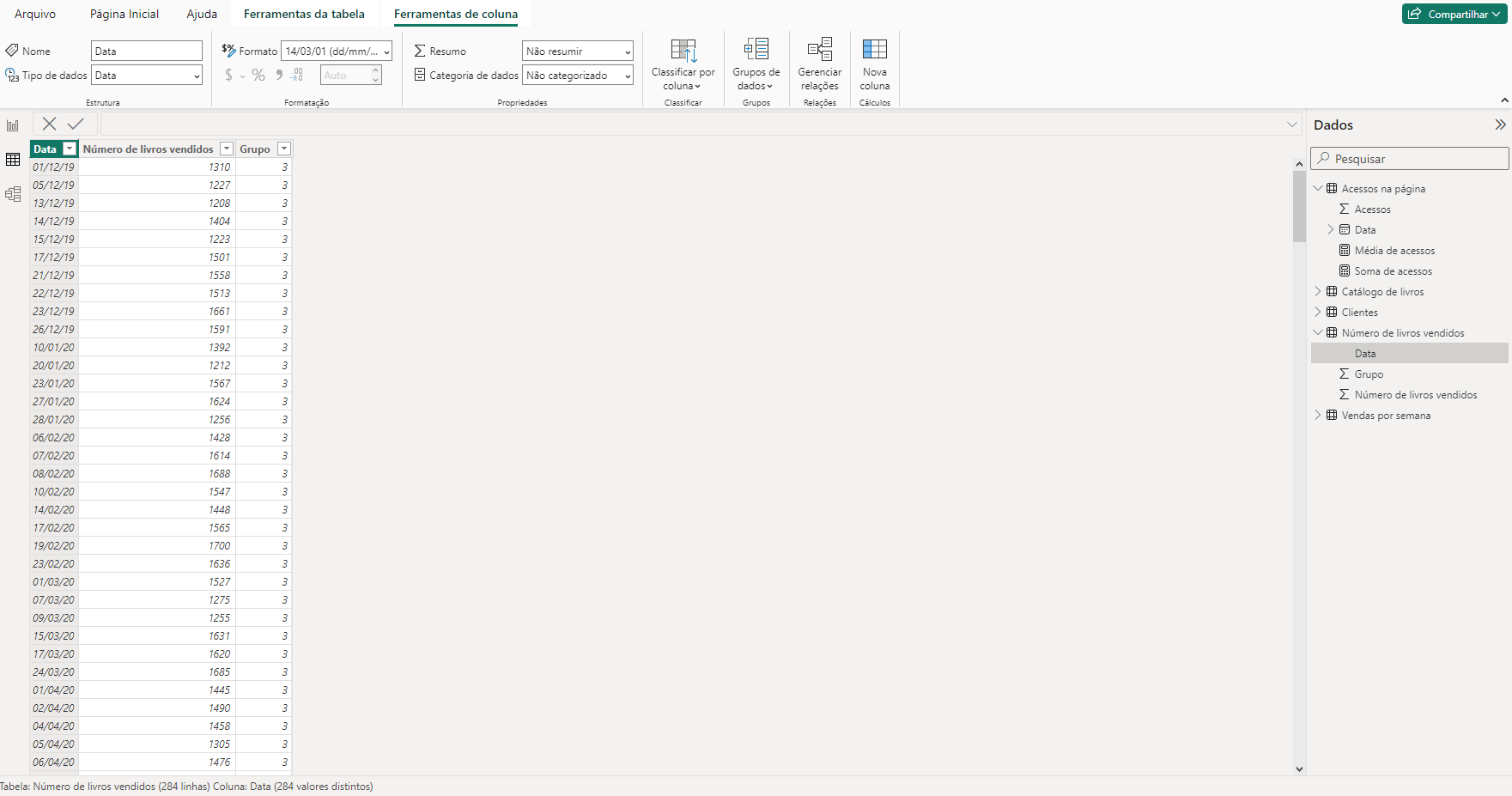
Task: Expand Catálogo de livros table
Action: click(x=1318, y=291)
